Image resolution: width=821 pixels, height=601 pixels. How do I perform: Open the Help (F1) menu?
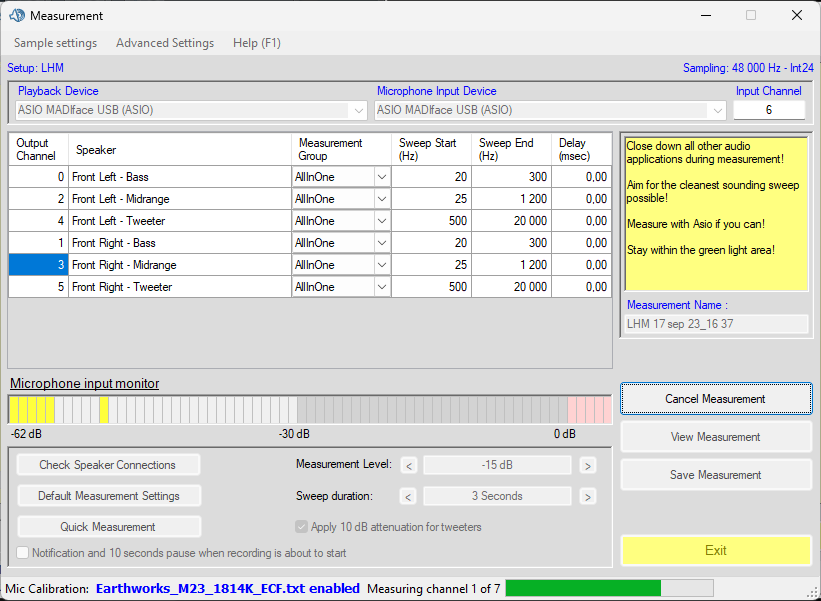click(256, 43)
